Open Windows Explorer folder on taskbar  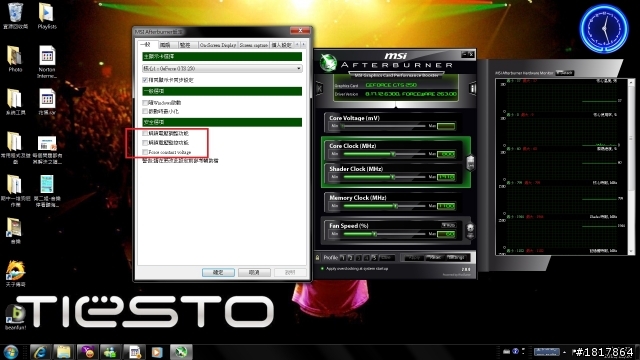click(x=63, y=352)
